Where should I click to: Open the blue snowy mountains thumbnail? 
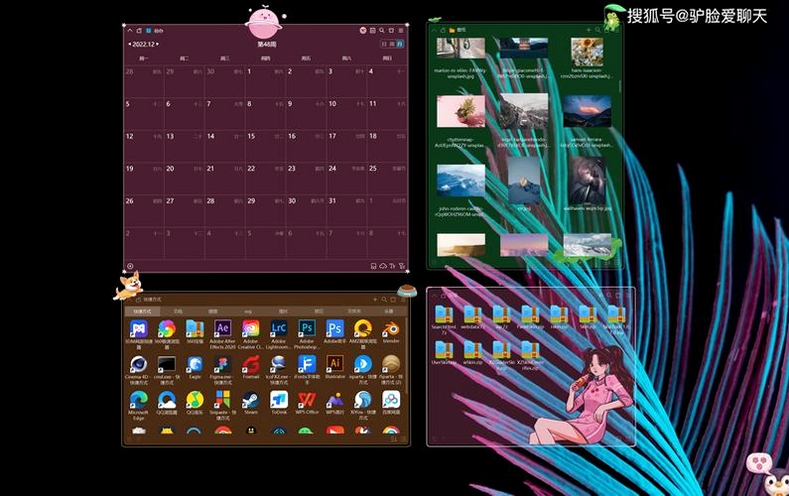coord(461,180)
